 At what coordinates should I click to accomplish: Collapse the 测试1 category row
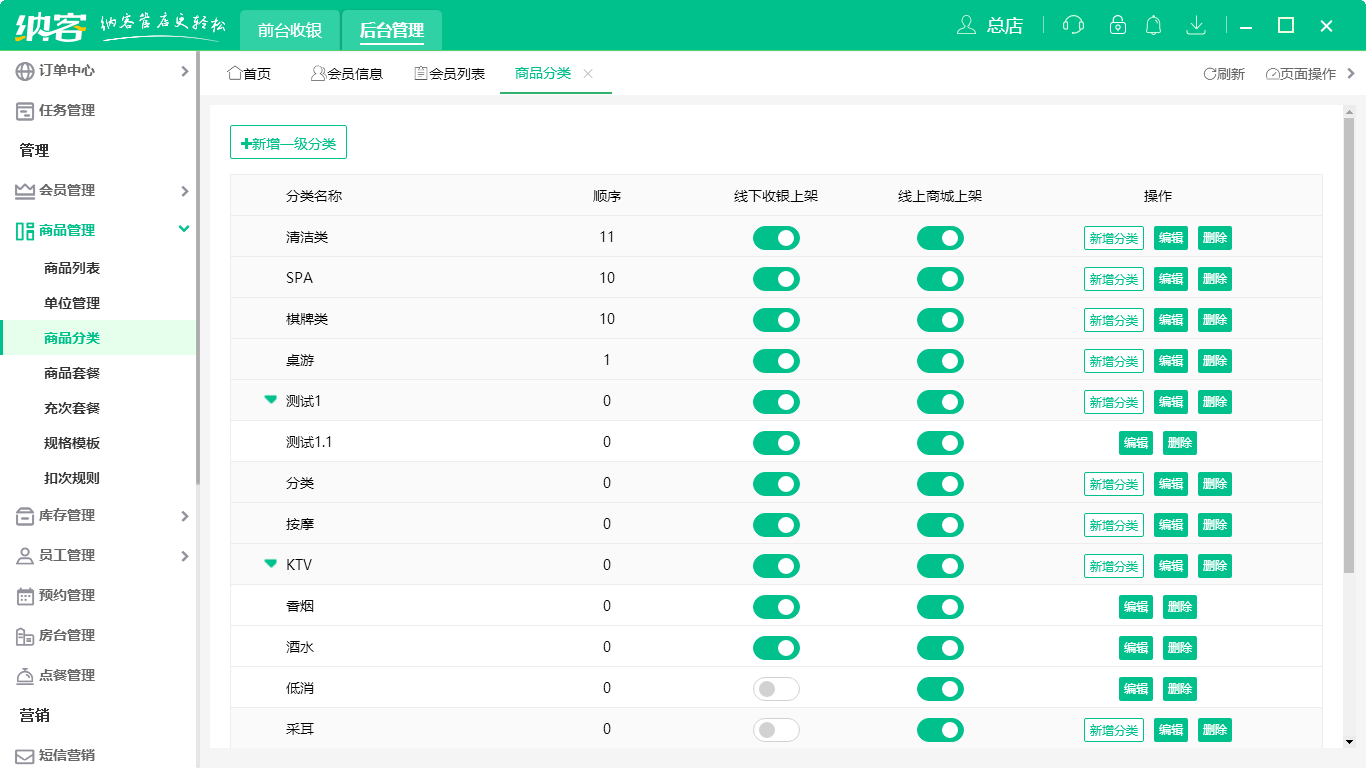(270, 400)
